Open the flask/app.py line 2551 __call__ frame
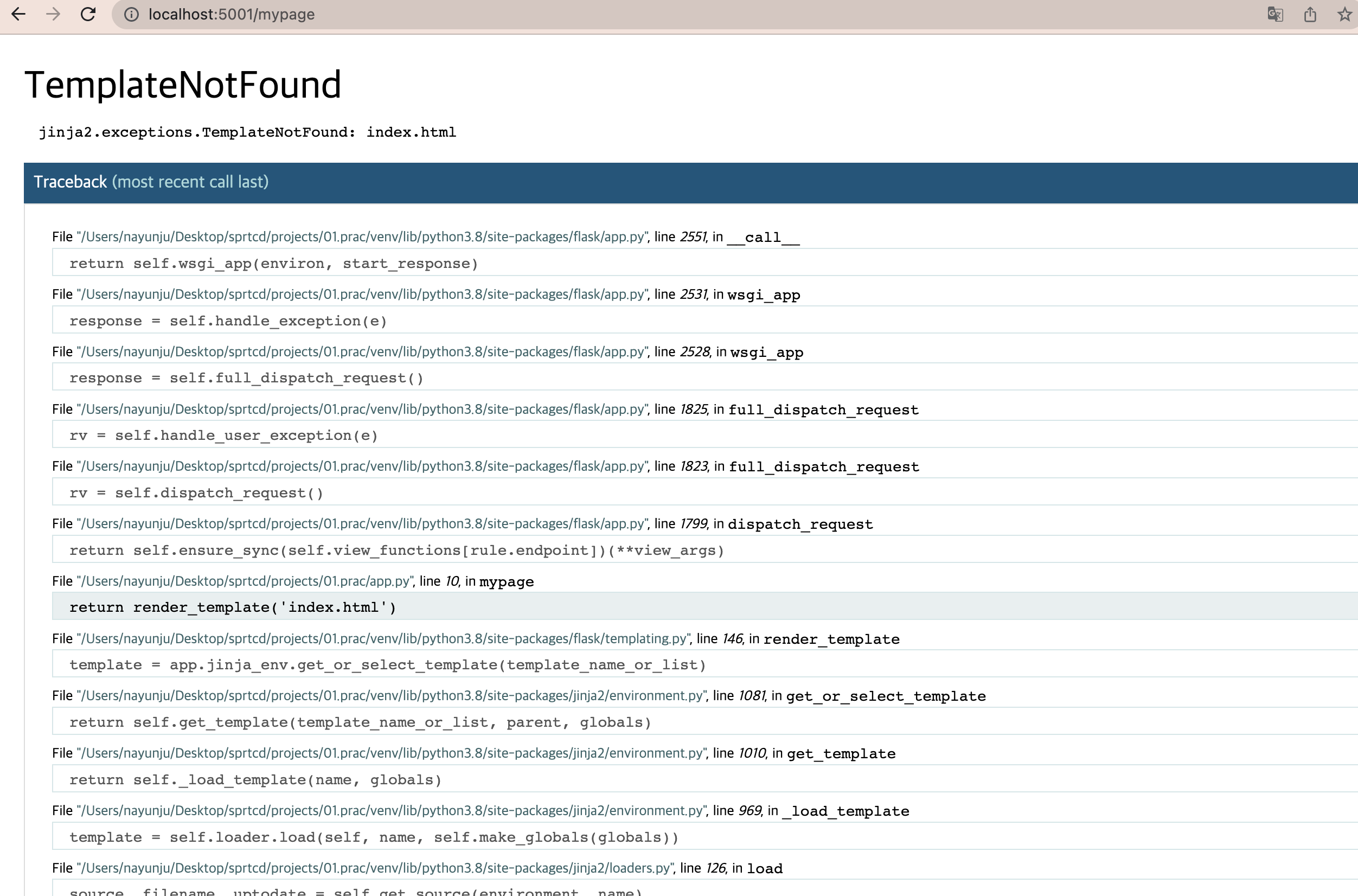 tap(426, 236)
